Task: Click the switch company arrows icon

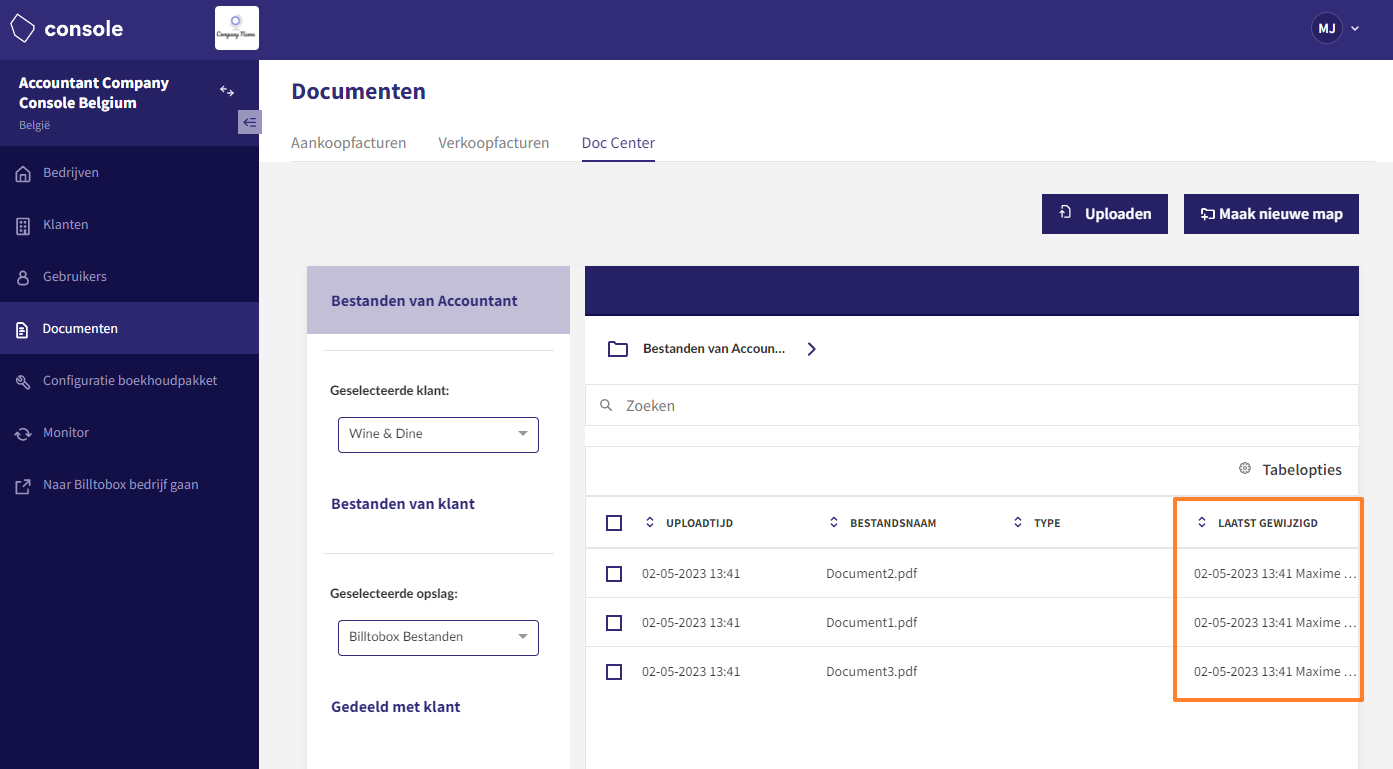Action: tap(227, 91)
